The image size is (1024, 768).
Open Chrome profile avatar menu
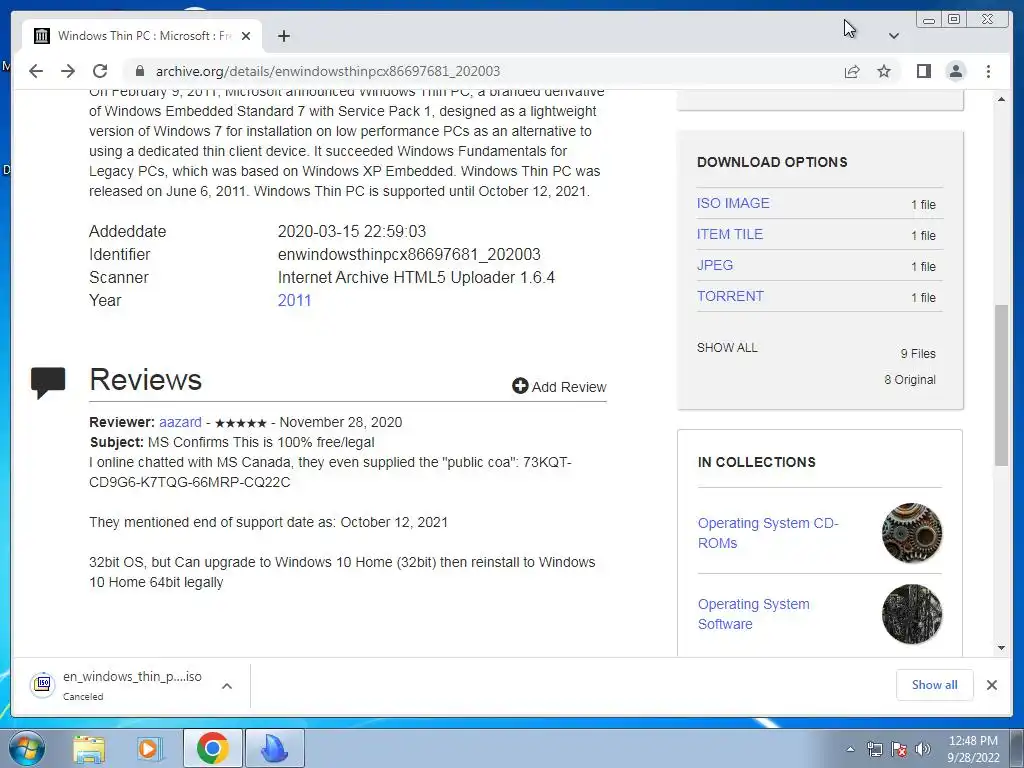955,71
